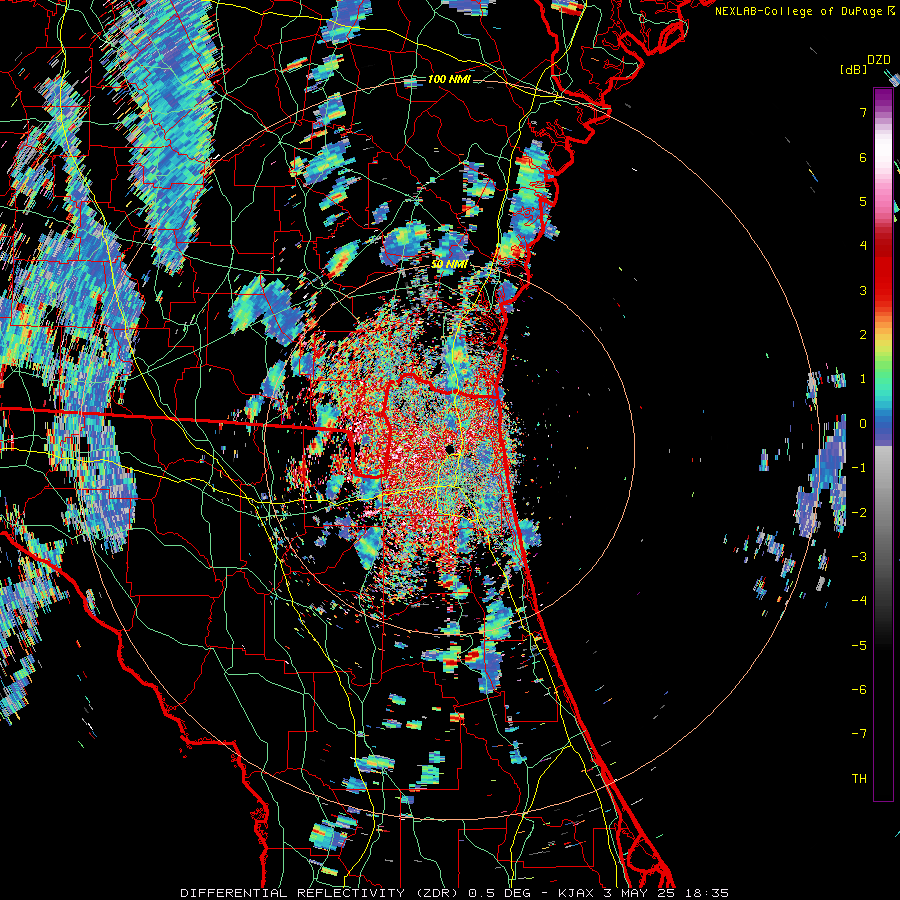This screenshot has width=900, height=900.
Task: Click the TH threshold label on scale
Action: tap(859, 779)
